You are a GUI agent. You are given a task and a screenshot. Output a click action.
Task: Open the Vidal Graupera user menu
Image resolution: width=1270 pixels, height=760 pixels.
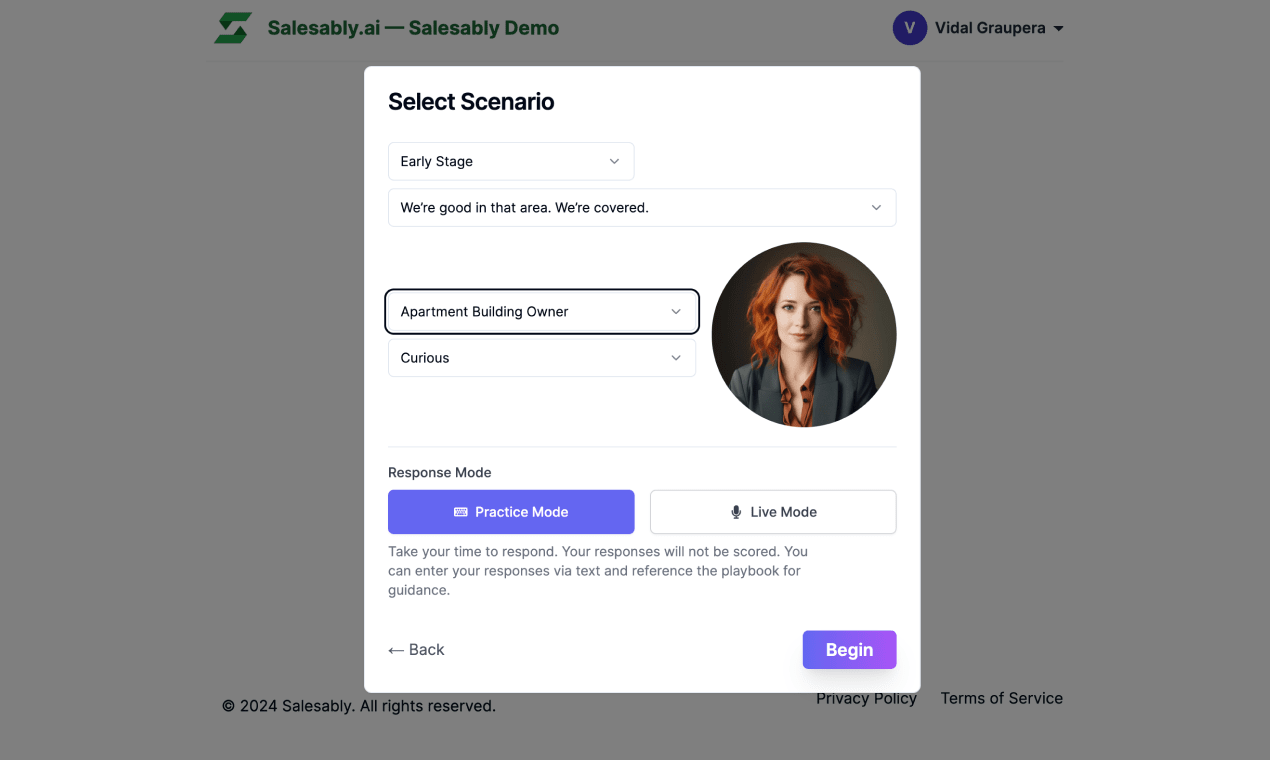[989, 28]
